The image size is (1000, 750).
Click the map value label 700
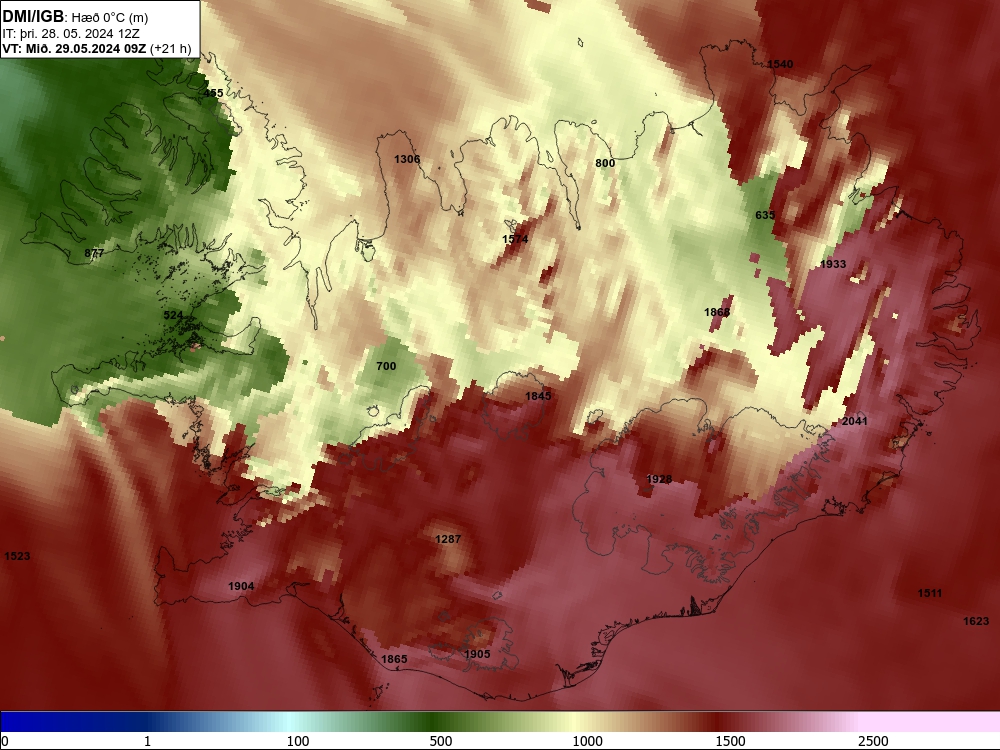coord(386,366)
